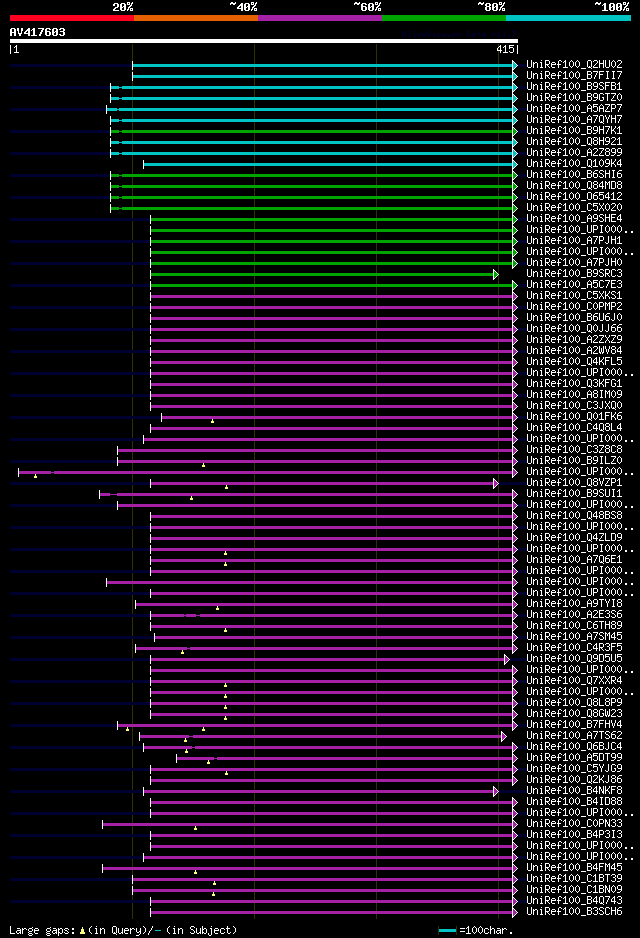Select hit UniRef100_B6SHI6

pos(574,174)
